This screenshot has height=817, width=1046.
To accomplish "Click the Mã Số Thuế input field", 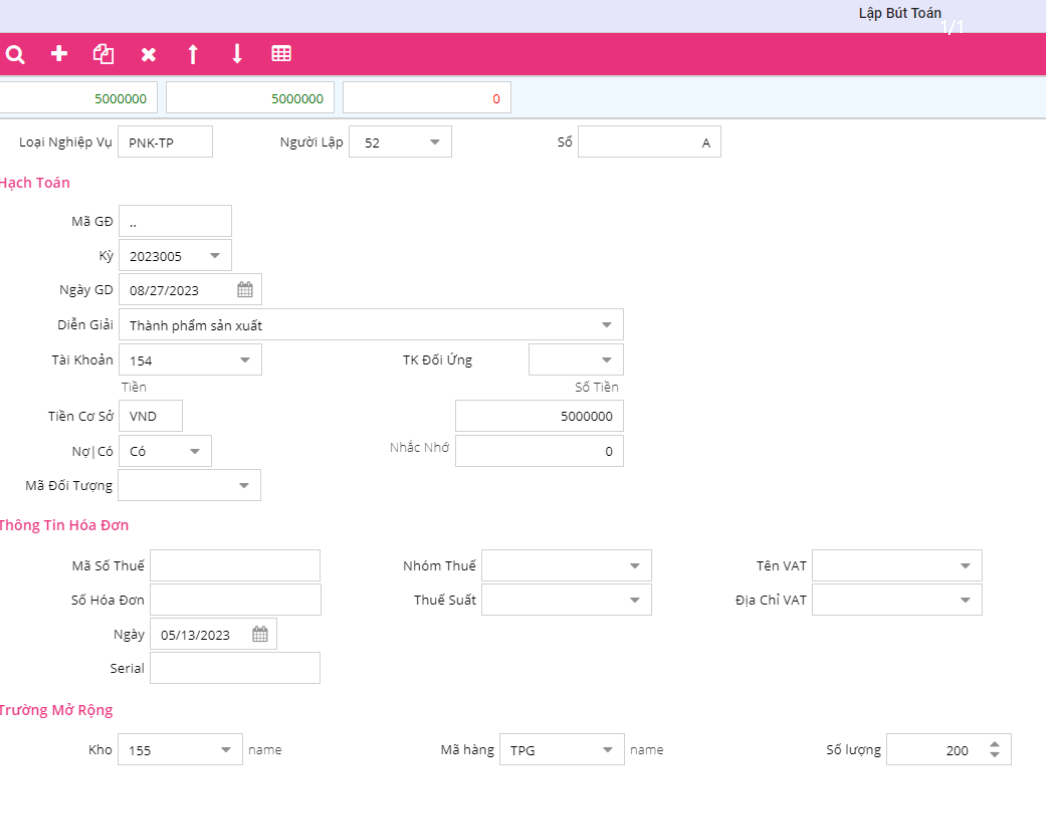I will click(235, 566).
